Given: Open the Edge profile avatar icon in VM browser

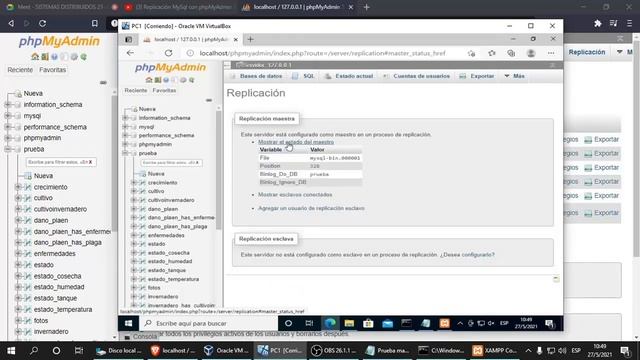Looking at the screenshot, I should (x=531, y=53).
